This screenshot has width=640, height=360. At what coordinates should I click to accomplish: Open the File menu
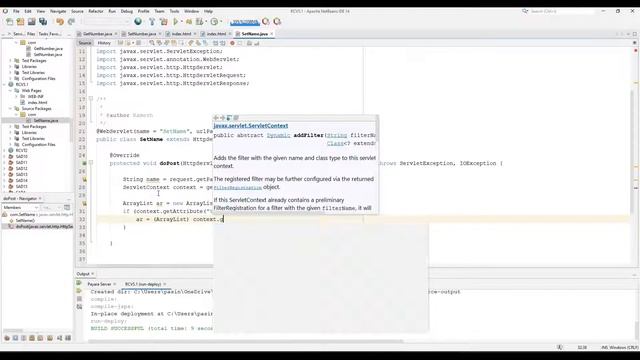click(16, 11)
